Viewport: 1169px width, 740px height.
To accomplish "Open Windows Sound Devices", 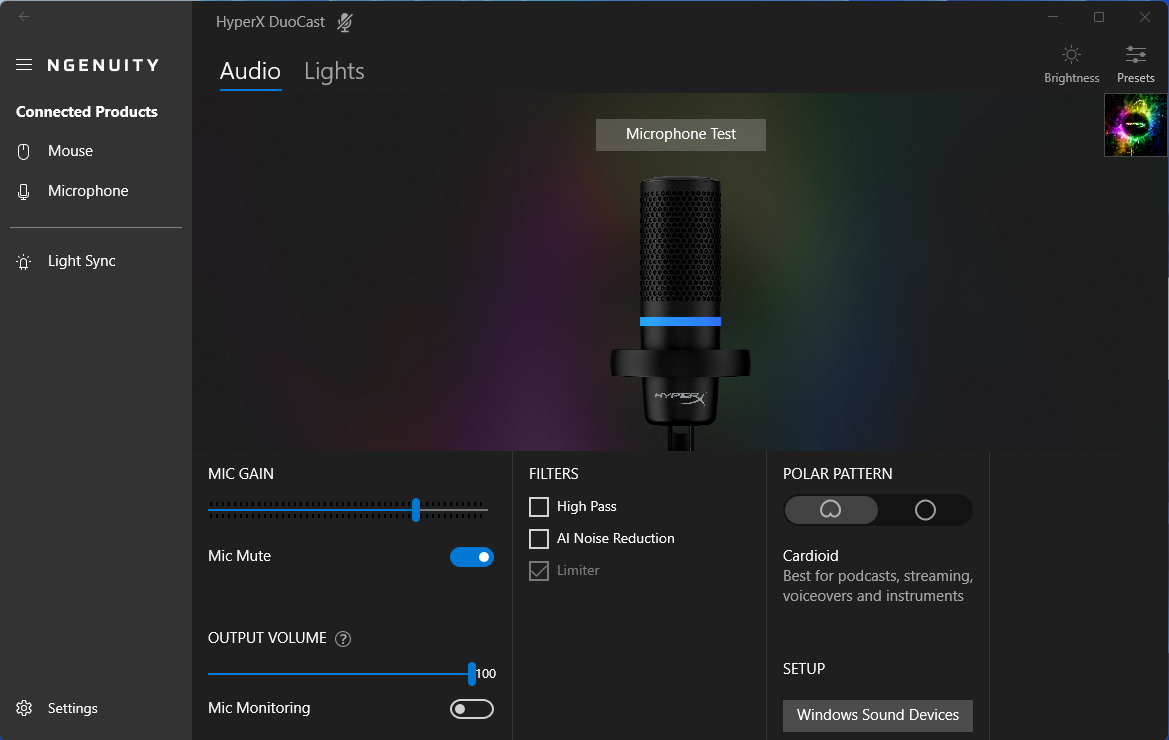I will 877,715.
